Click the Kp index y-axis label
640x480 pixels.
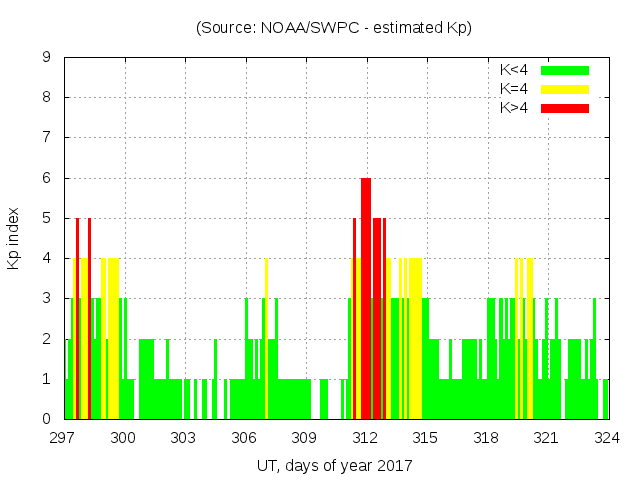pyautogui.click(x=14, y=238)
